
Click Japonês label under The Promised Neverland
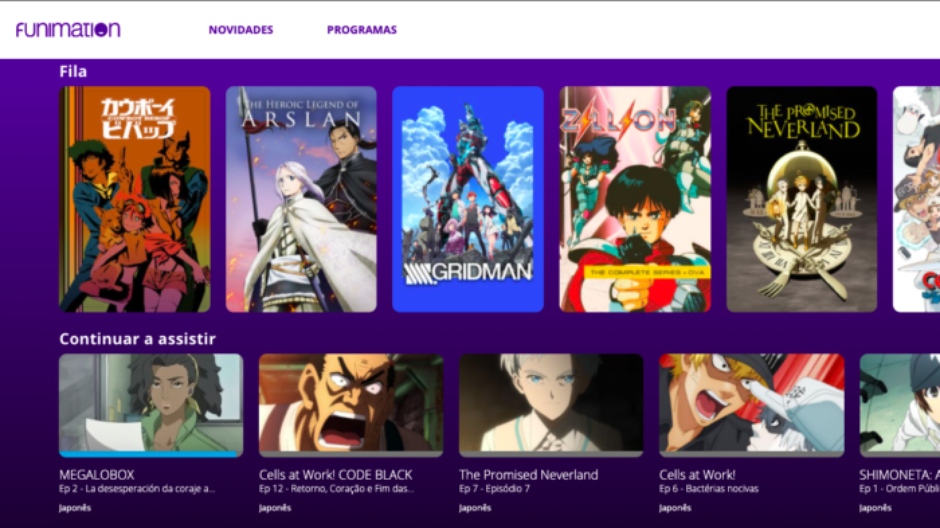[x=475, y=508]
